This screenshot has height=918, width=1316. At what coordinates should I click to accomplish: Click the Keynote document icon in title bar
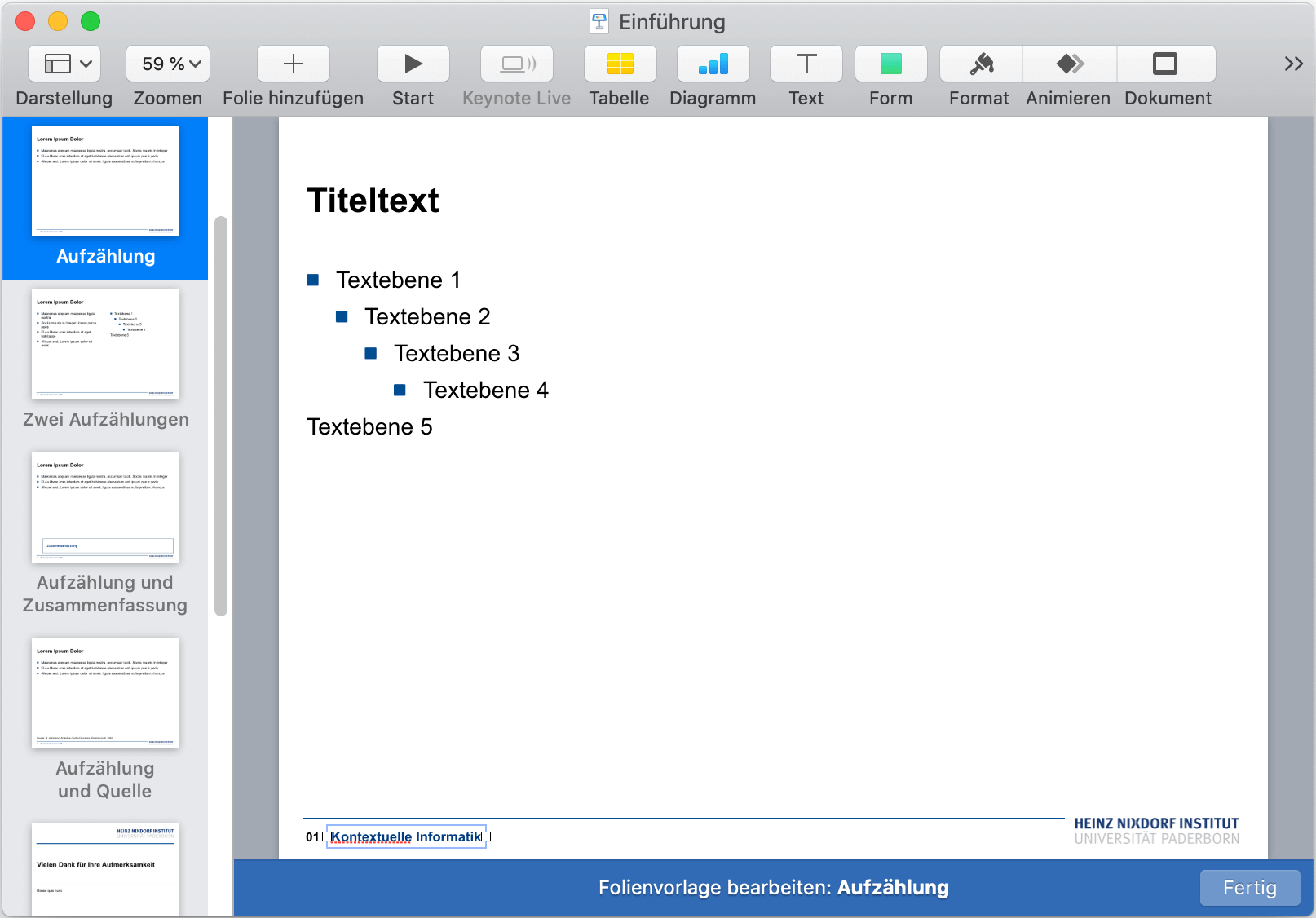(x=599, y=22)
